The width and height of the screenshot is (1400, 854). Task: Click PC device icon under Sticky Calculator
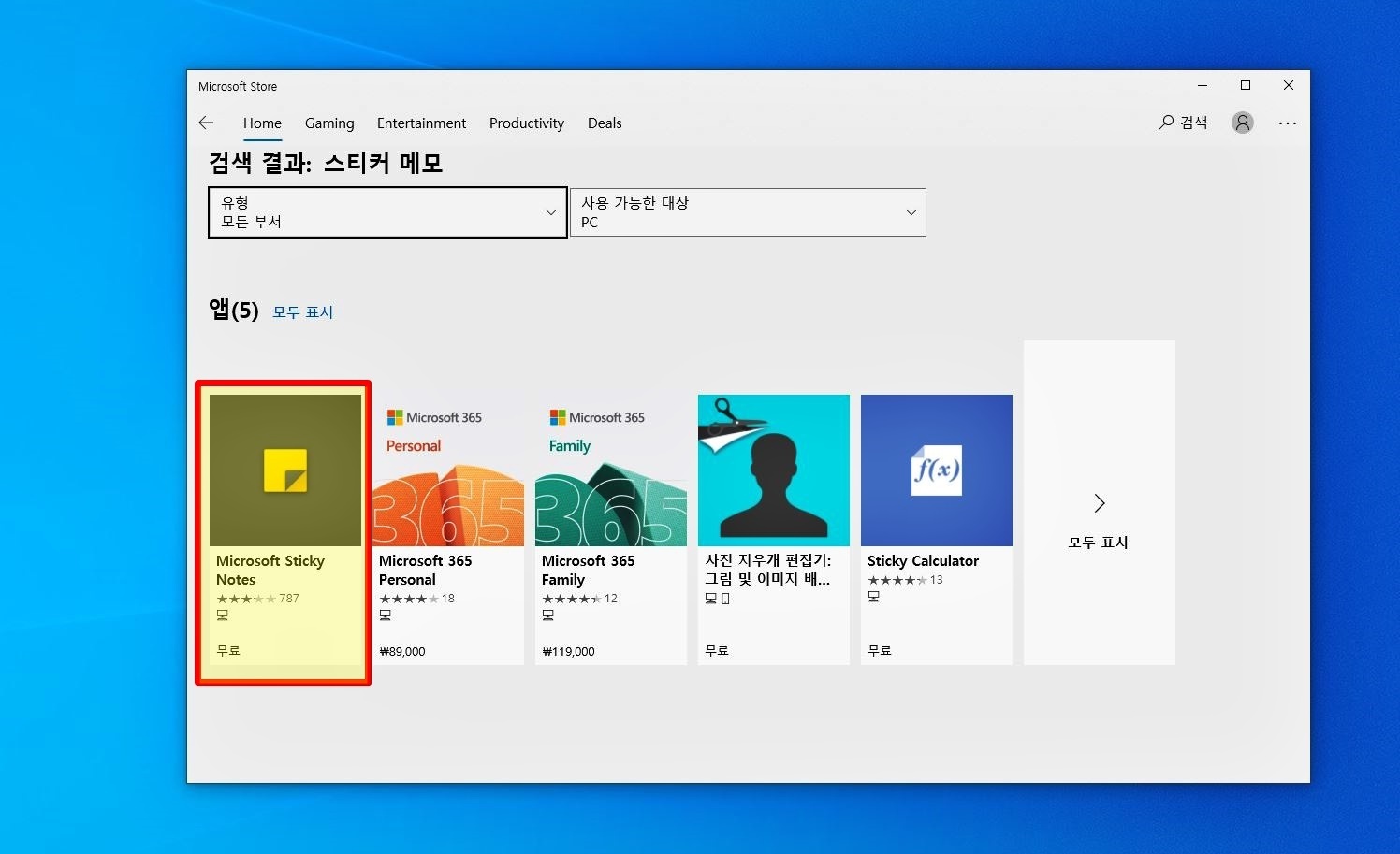[x=874, y=597]
